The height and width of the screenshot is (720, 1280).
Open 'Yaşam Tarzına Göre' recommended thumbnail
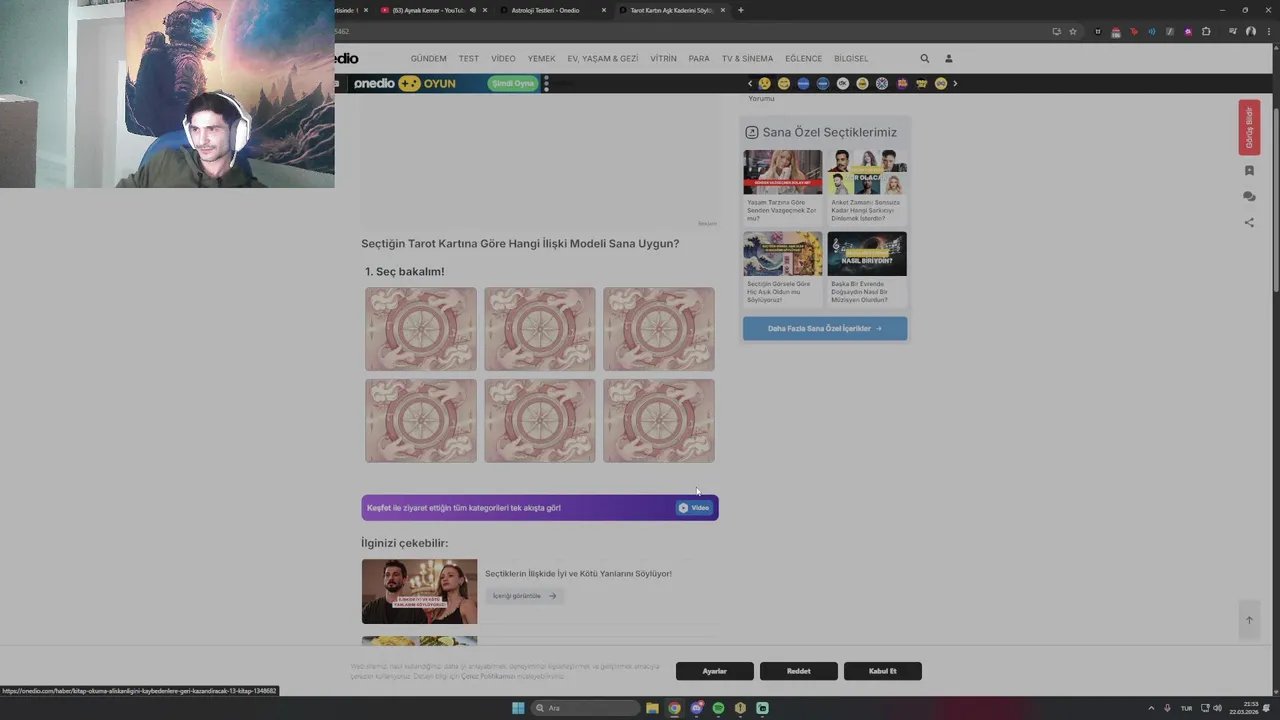(783, 172)
